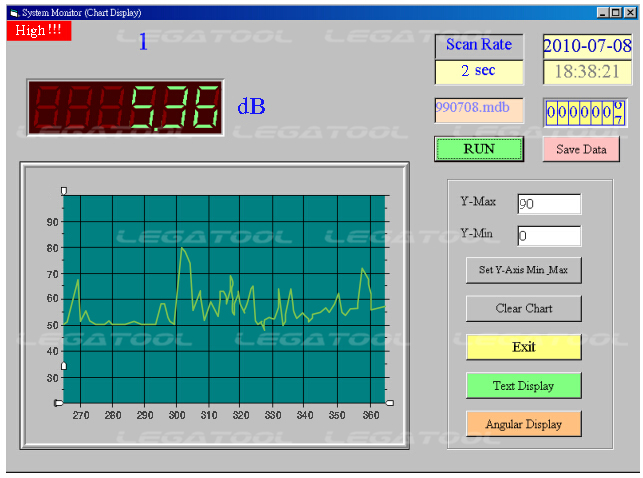
Task: Click the System Monitor title bar icon
Action: point(15,13)
